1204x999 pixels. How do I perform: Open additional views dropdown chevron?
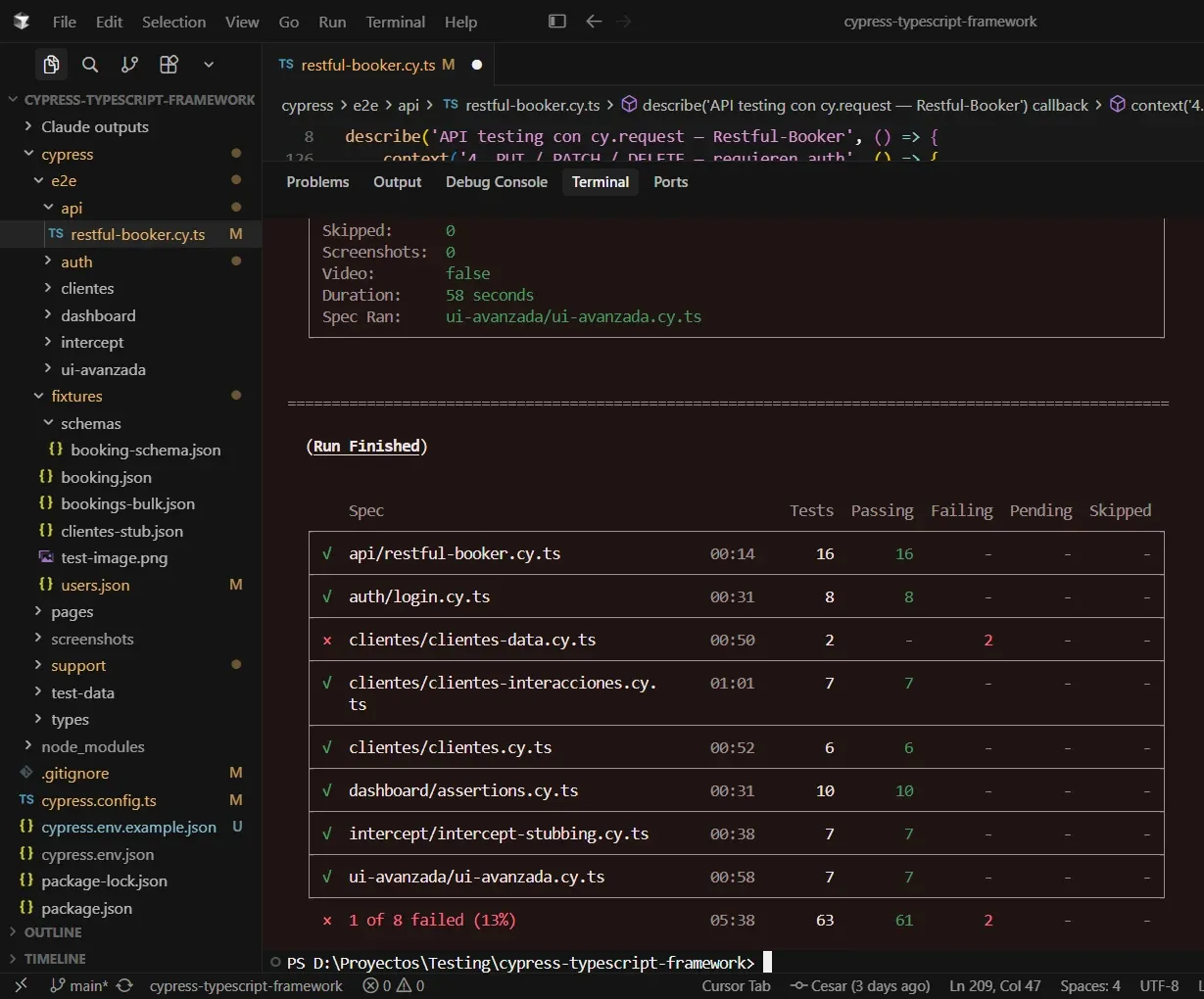click(209, 65)
